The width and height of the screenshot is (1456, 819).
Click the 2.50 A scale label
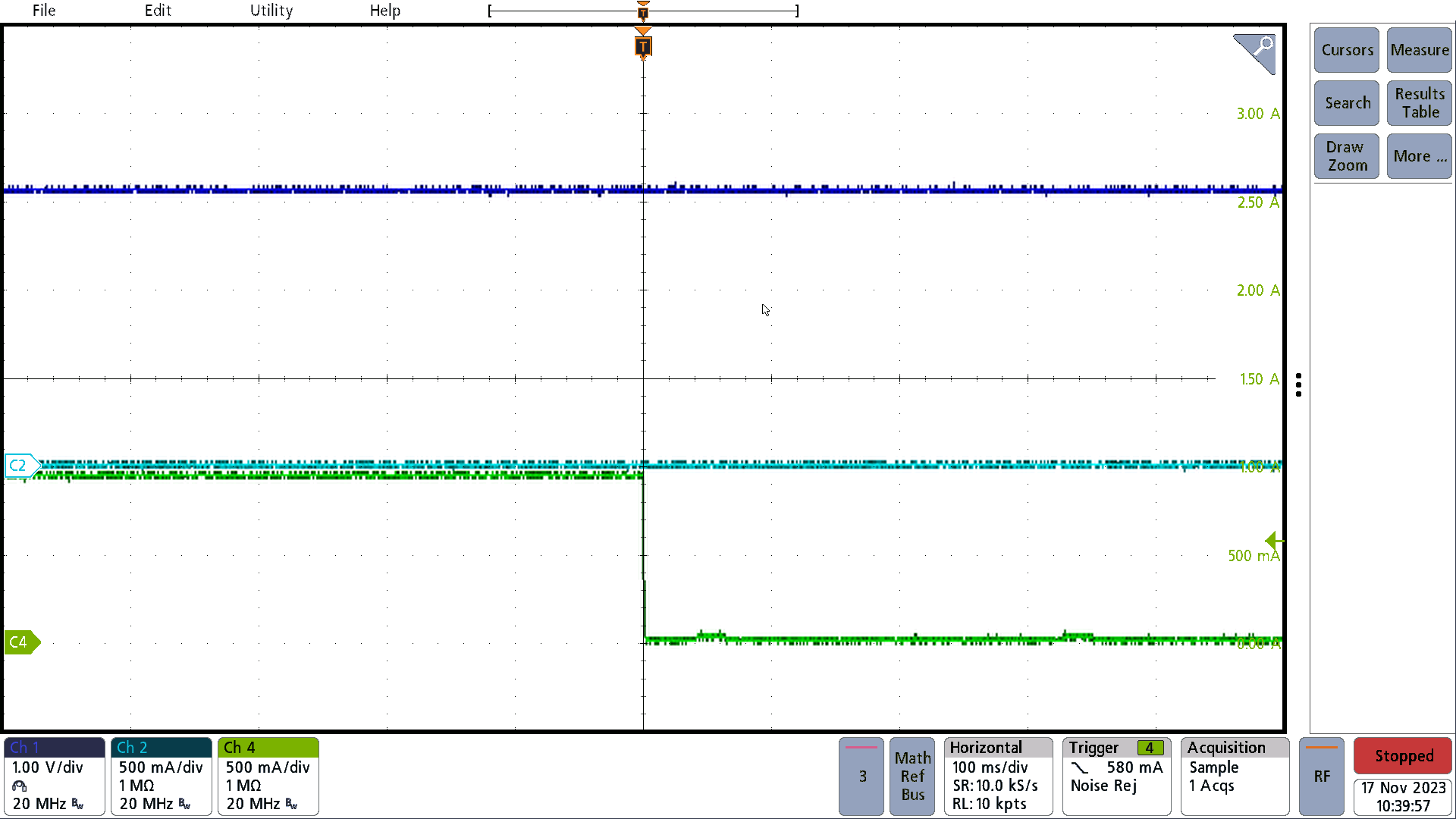click(1258, 202)
